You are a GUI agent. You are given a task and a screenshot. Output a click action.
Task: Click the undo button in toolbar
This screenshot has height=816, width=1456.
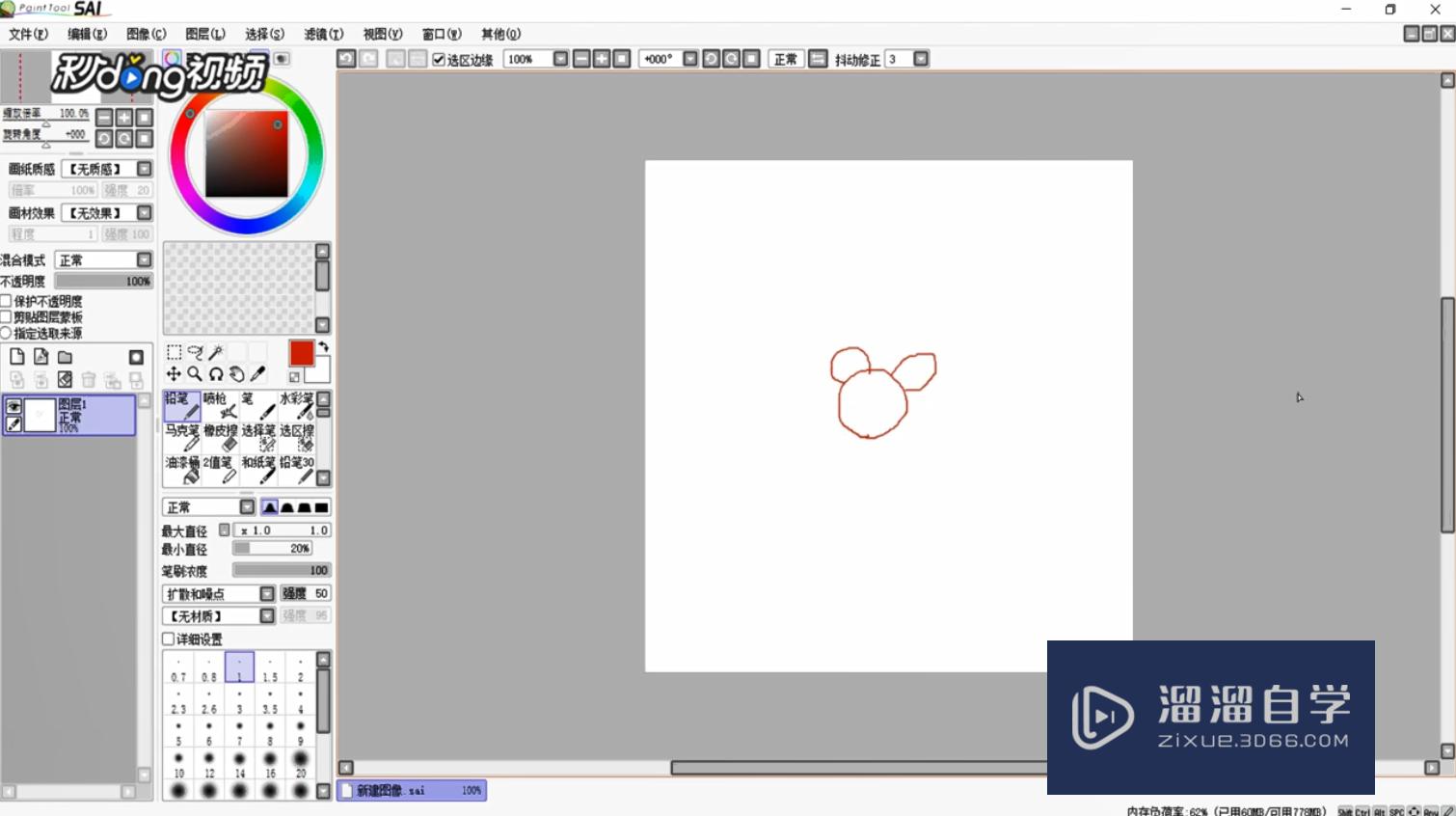pyautogui.click(x=346, y=59)
